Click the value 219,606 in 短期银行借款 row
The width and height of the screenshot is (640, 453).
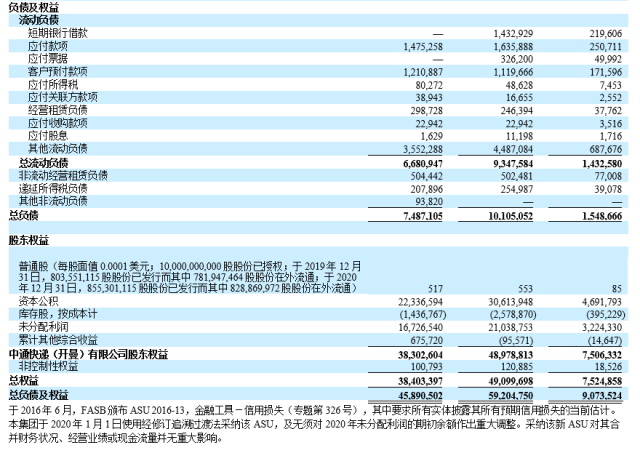pyautogui.click(x=605, y=34)
